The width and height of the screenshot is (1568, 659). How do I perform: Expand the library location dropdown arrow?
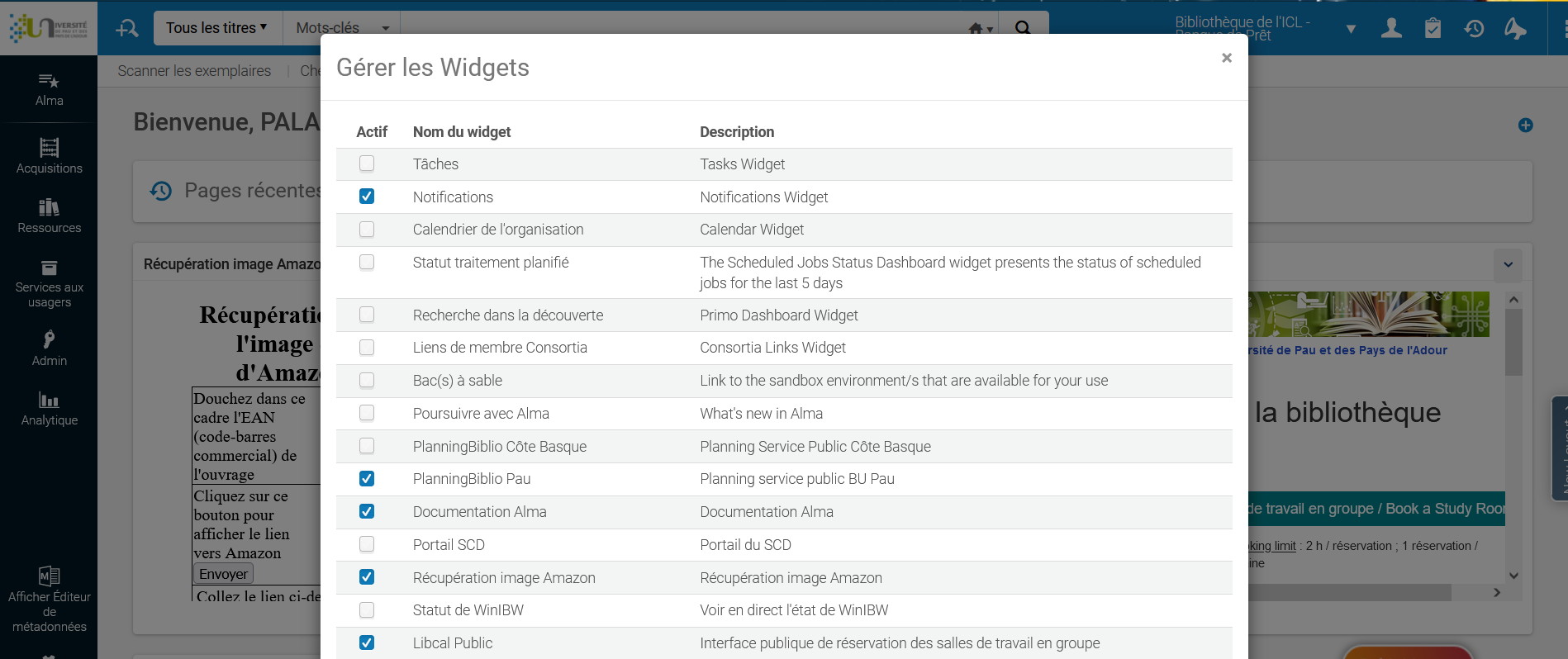(1351, 29)
